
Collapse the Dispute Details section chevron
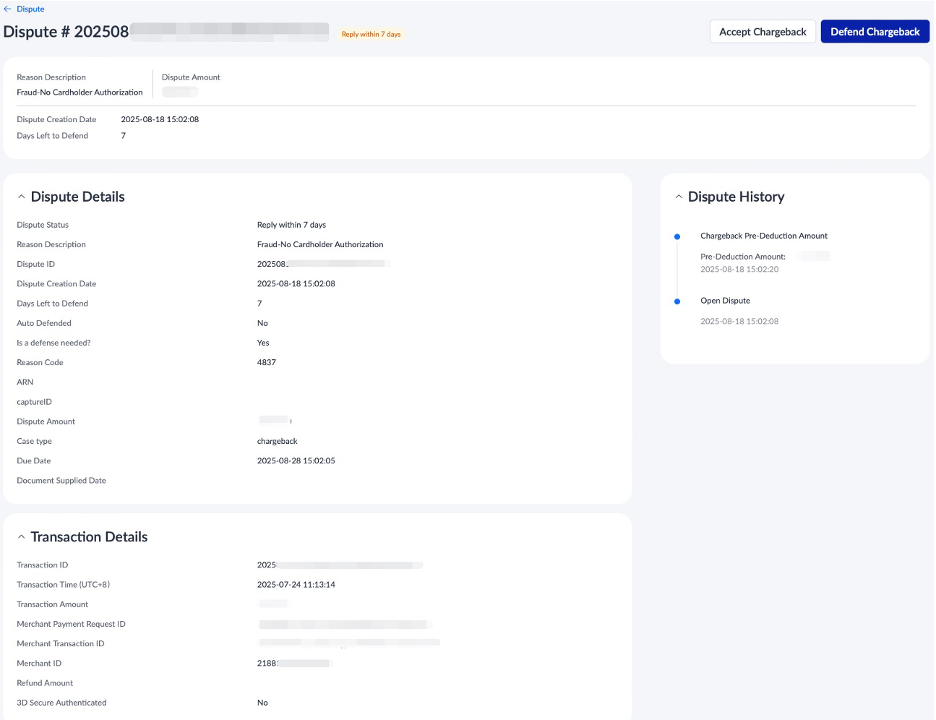point(21,197)
